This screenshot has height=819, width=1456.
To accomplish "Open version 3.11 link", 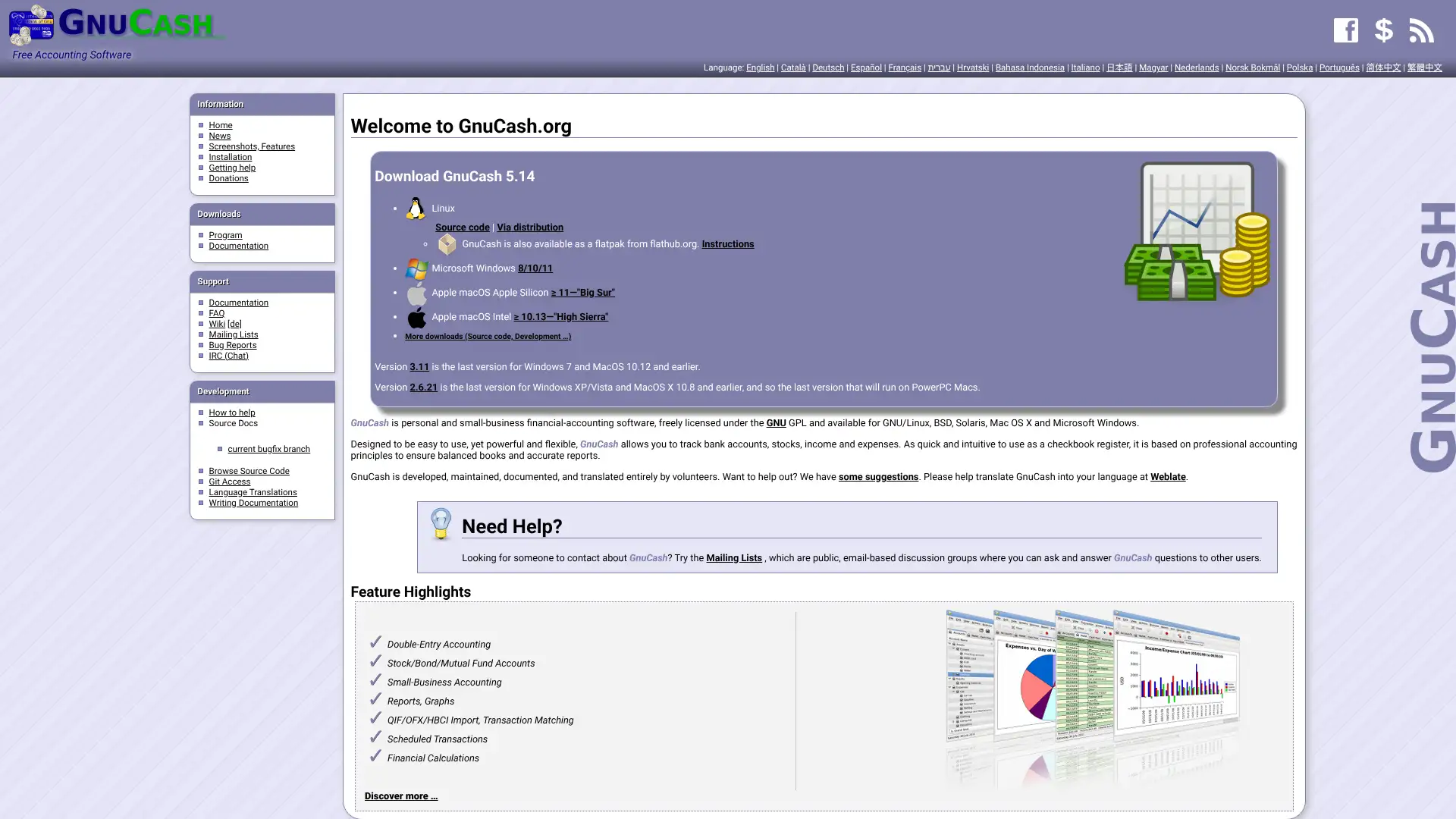I will point(419,367).
